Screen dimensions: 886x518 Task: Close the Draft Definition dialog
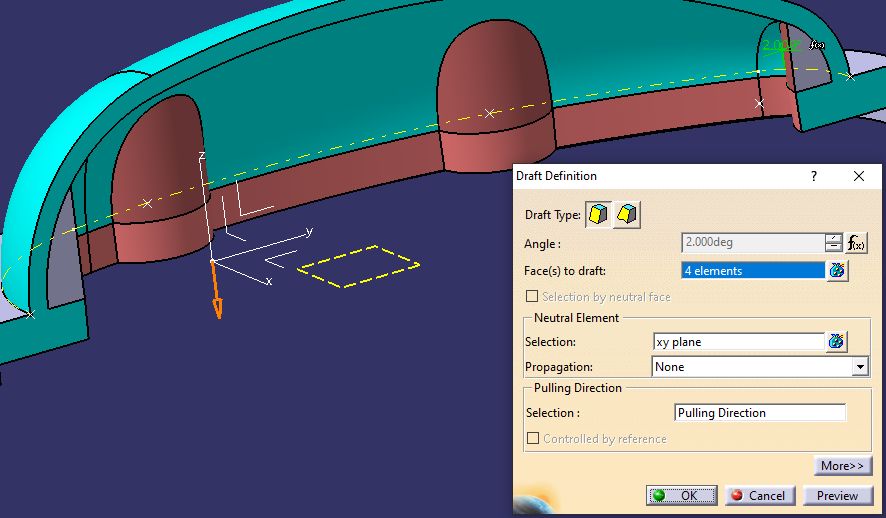(859, 176)
